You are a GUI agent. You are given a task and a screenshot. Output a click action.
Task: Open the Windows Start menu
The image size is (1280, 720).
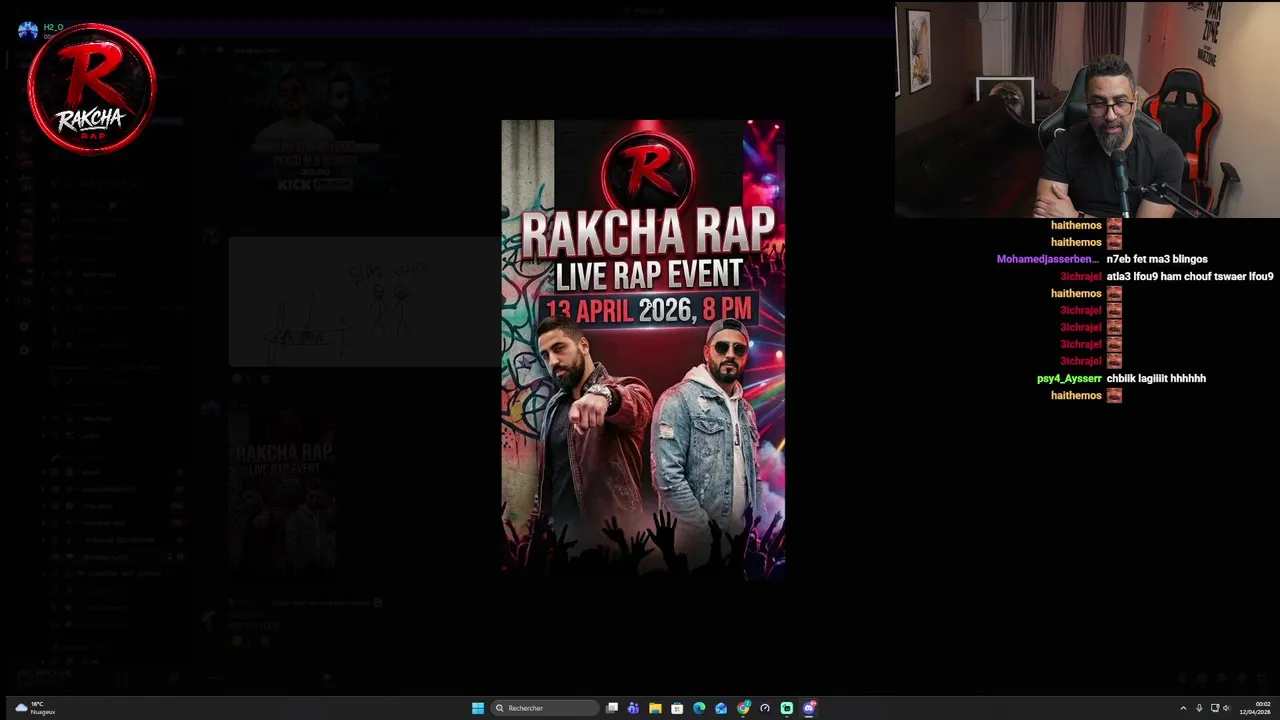tap(478, 708)
